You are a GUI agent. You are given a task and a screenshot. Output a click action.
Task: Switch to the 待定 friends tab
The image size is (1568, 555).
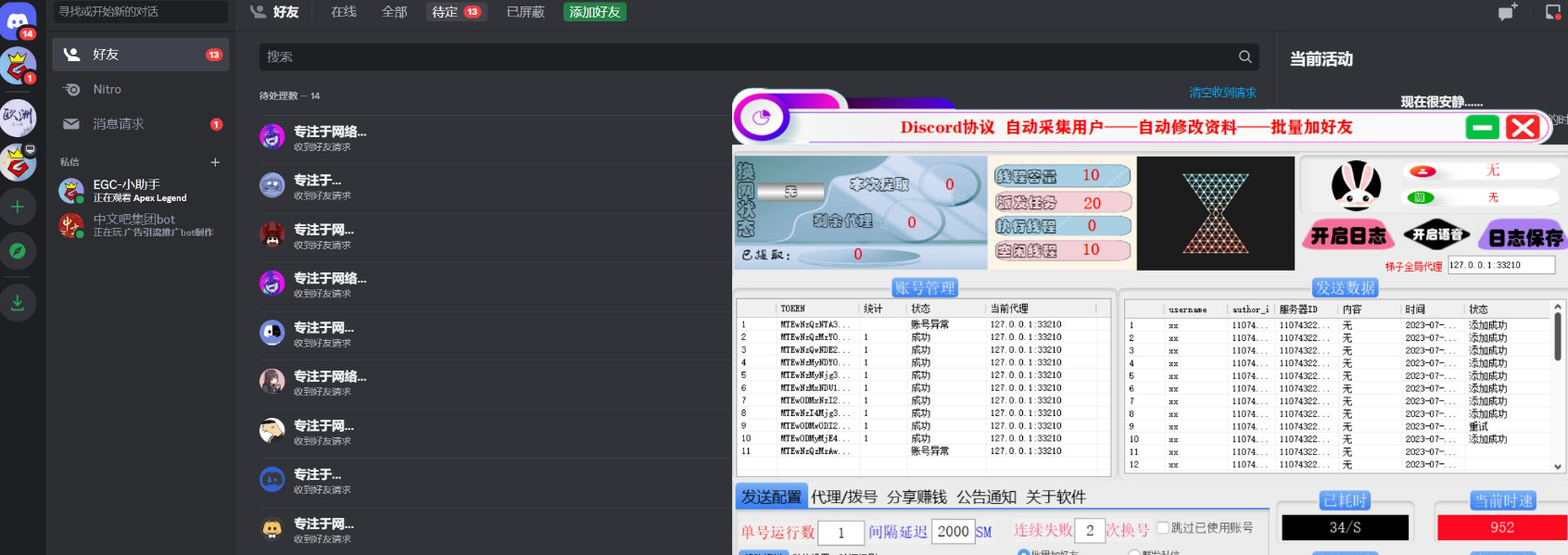(456, 12)
